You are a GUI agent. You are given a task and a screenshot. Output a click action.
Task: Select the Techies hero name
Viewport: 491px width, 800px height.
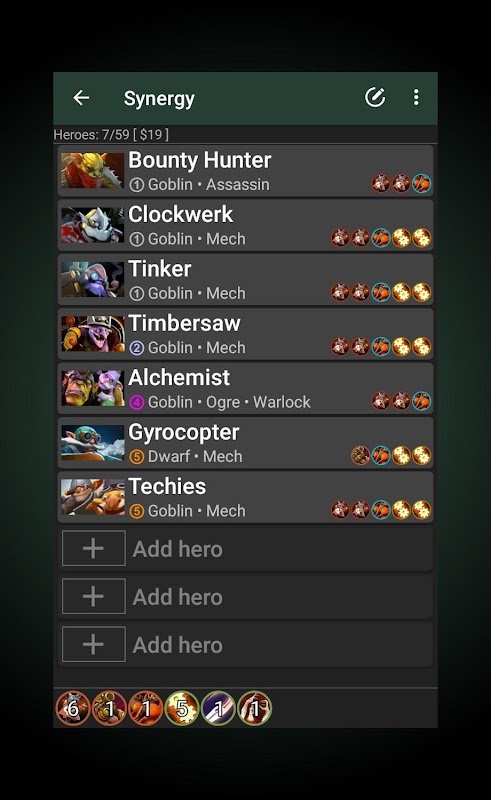click(167, 486)
